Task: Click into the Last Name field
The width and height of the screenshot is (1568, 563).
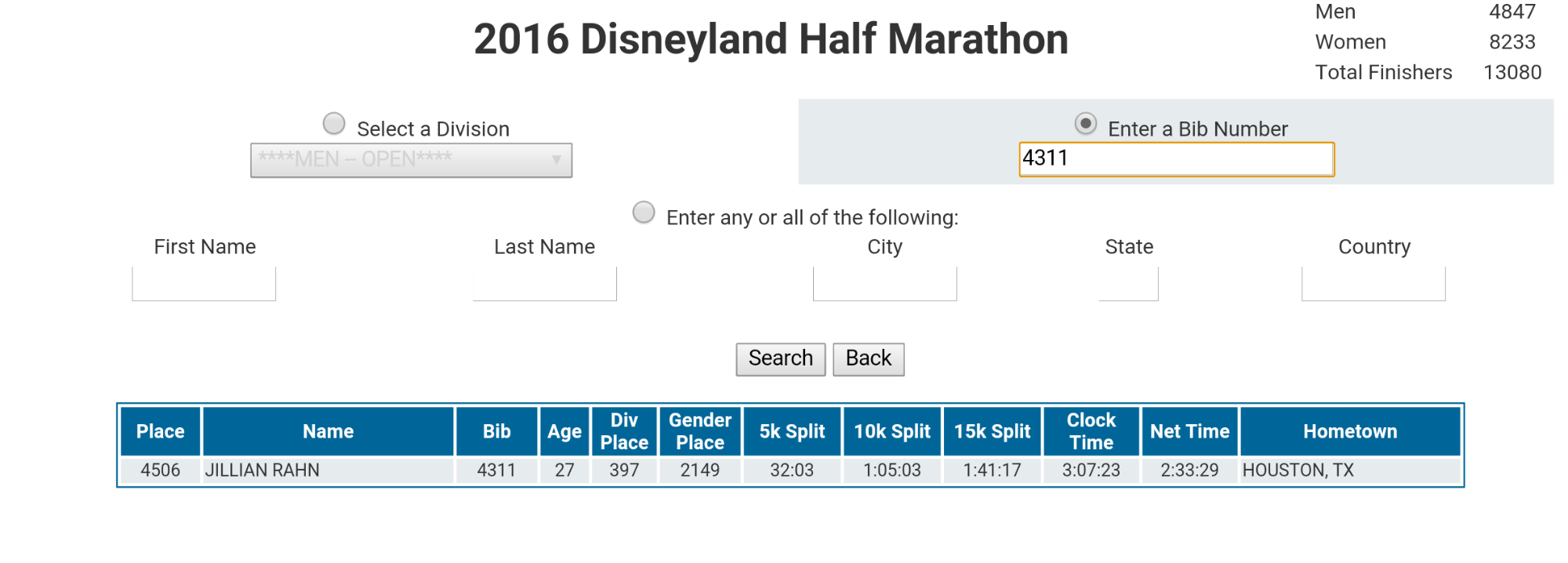Action: [545, 284]
